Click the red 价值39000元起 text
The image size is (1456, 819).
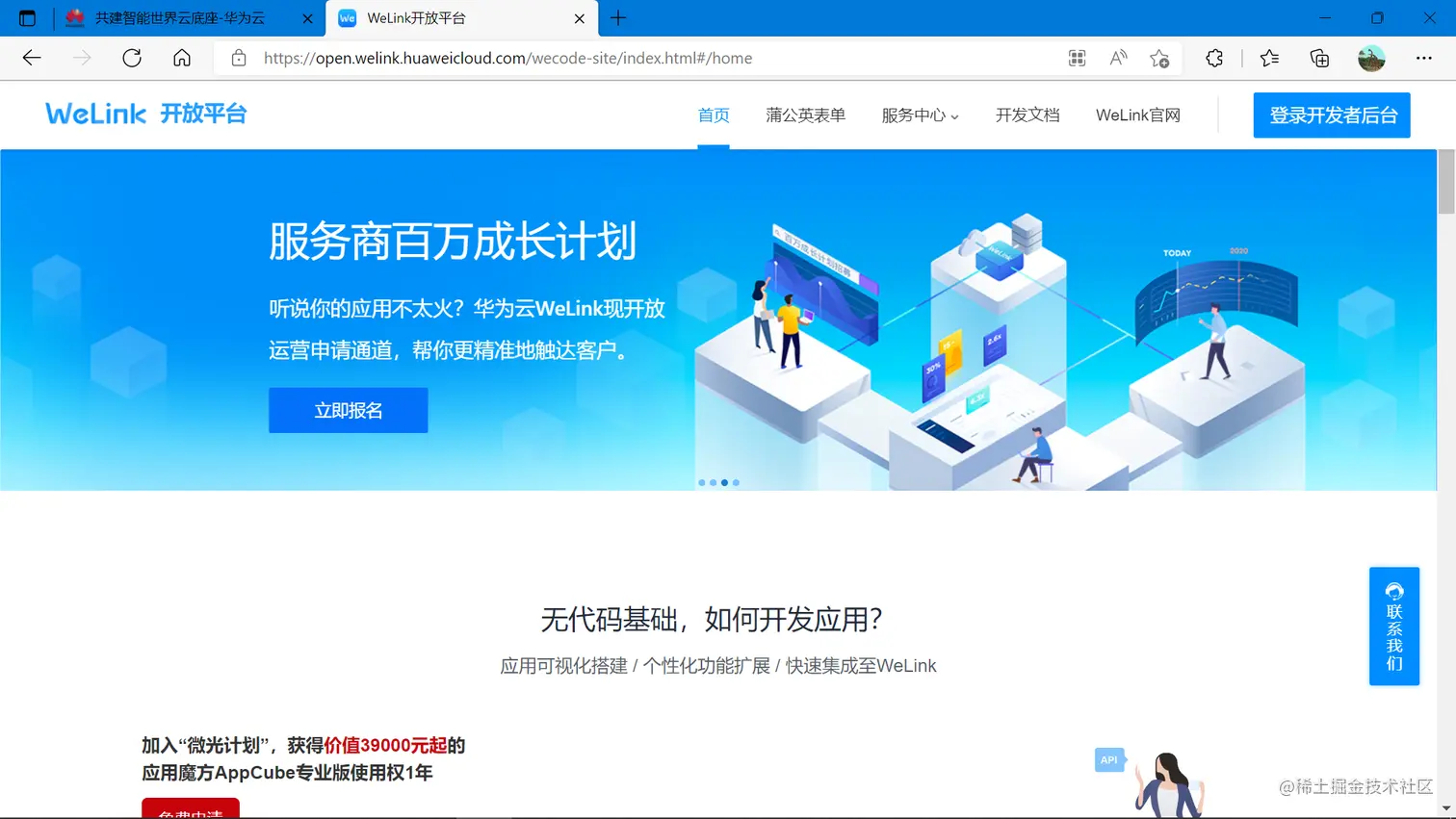point(385,745)
